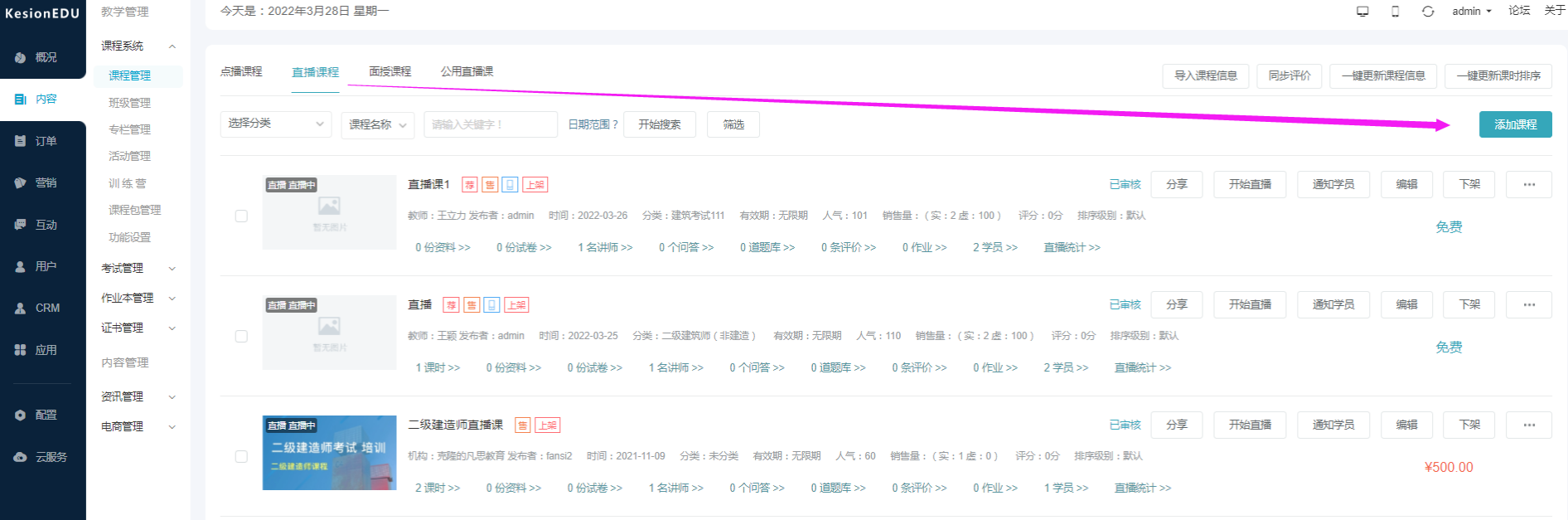Tick the checkbox for 二级建造师直播课

click(x=241, y=456)
